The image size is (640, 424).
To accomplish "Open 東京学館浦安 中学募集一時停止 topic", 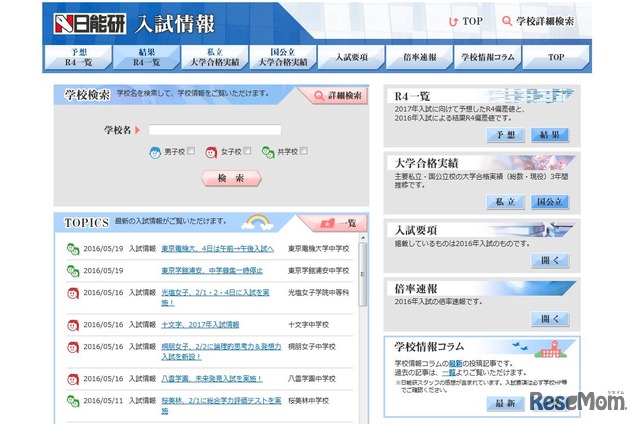I will [212, 271].
